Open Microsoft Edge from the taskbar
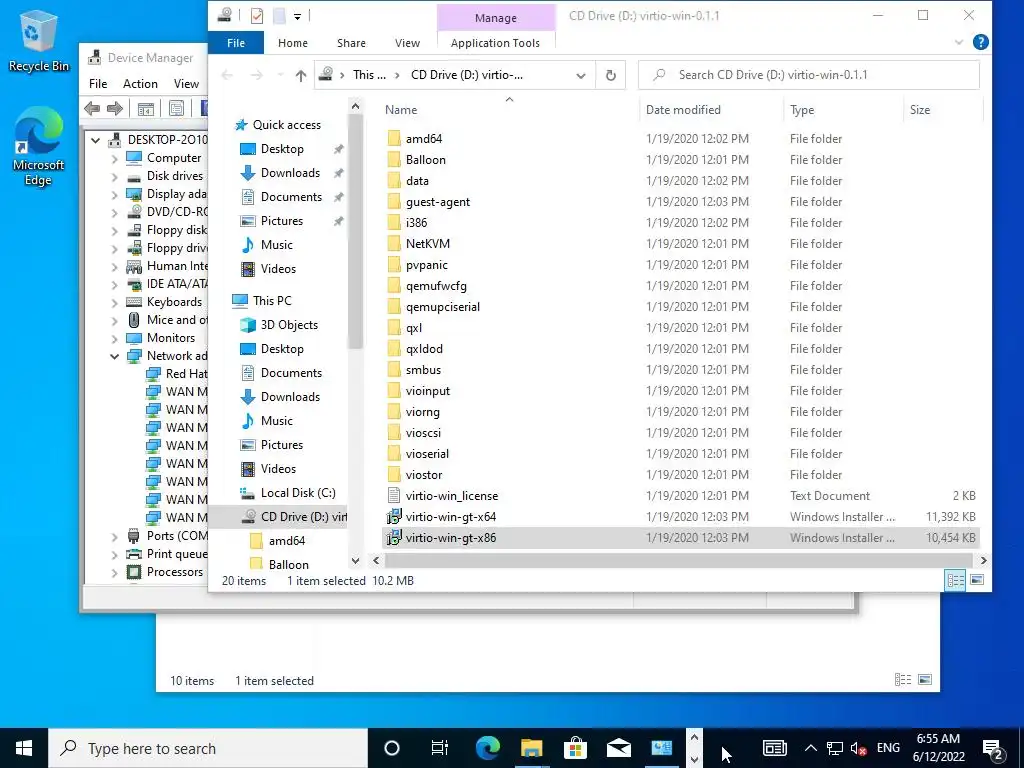Screen dimensions: 1024x768 [487, 748]
